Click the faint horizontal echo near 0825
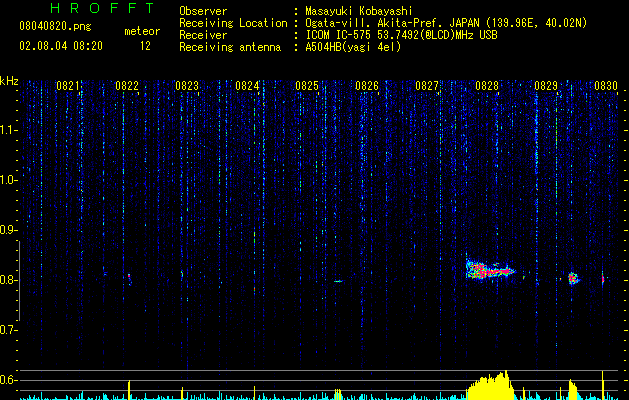 [338, 281]
